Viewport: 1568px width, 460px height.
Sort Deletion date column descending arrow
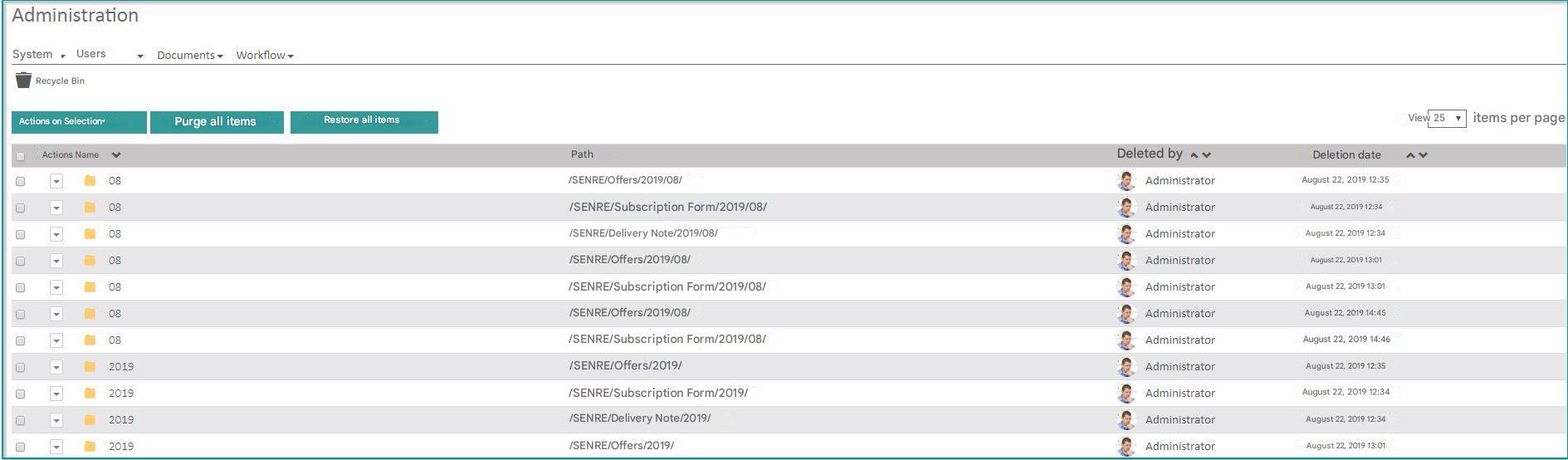click(1423, 155)
